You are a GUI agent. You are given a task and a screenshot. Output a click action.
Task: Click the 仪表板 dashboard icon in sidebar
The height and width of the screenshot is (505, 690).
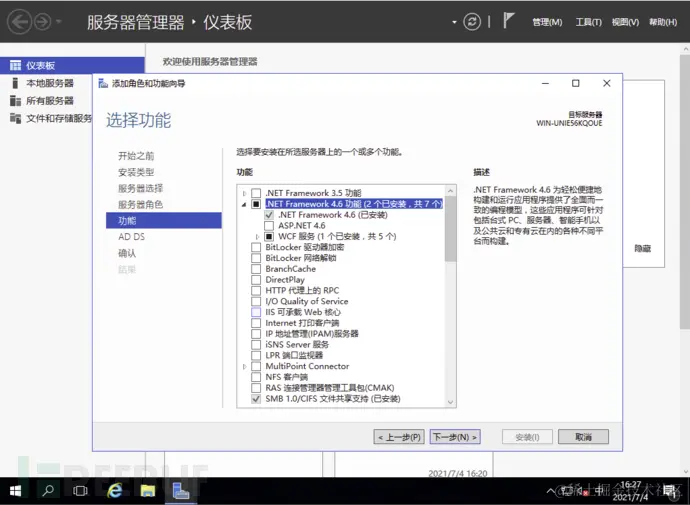coord(15,66)
